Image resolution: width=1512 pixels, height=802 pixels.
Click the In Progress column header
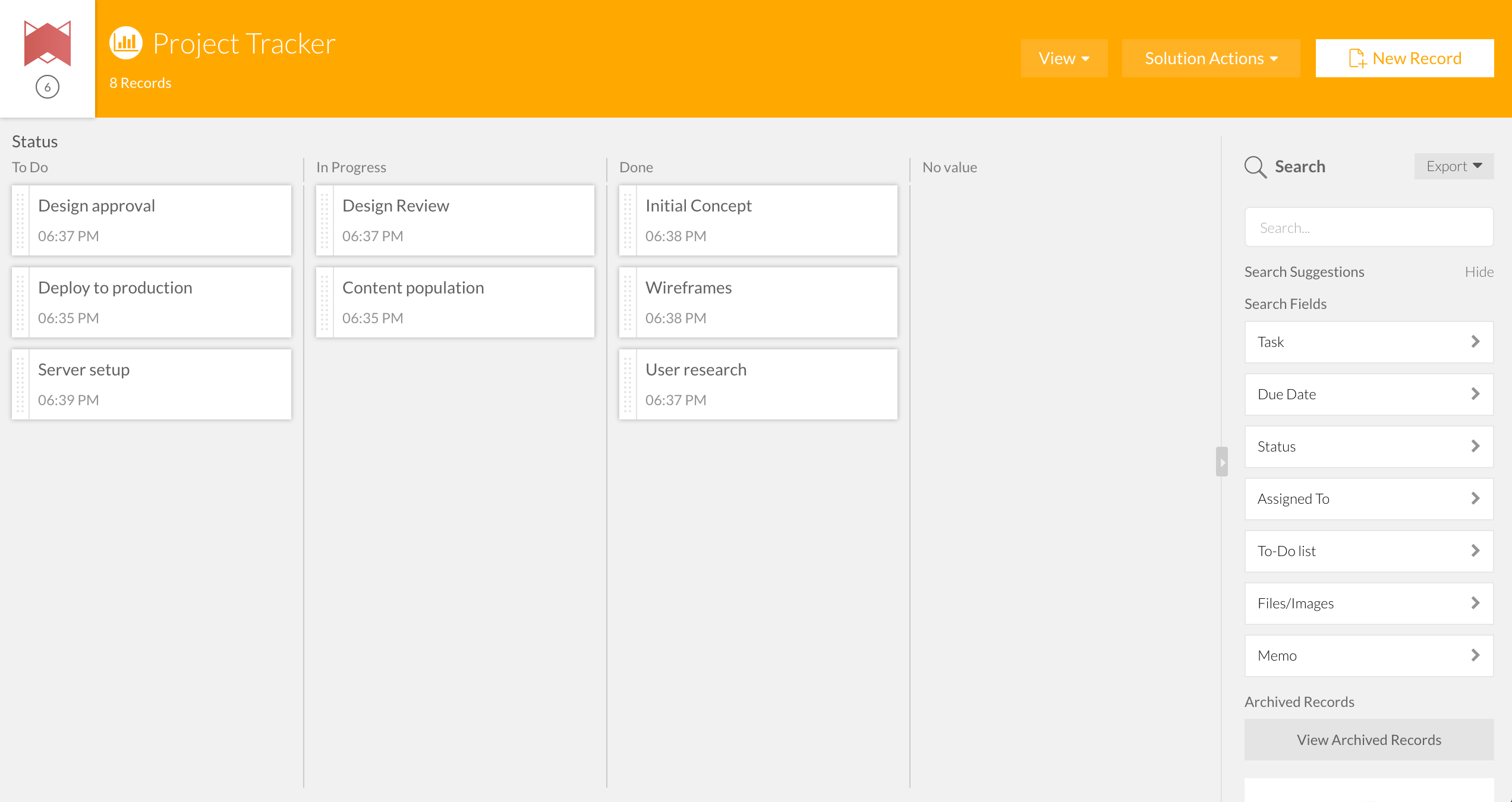[x=351, y=168]
